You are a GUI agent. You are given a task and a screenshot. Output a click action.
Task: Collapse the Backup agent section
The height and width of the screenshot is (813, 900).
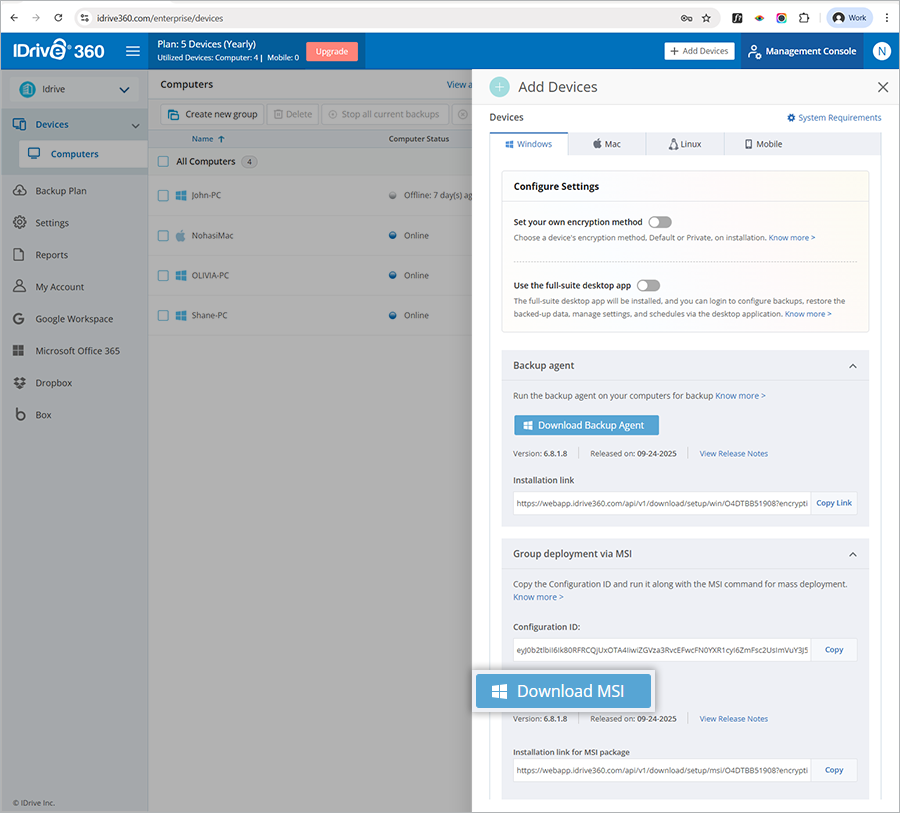tap(853, 367)
